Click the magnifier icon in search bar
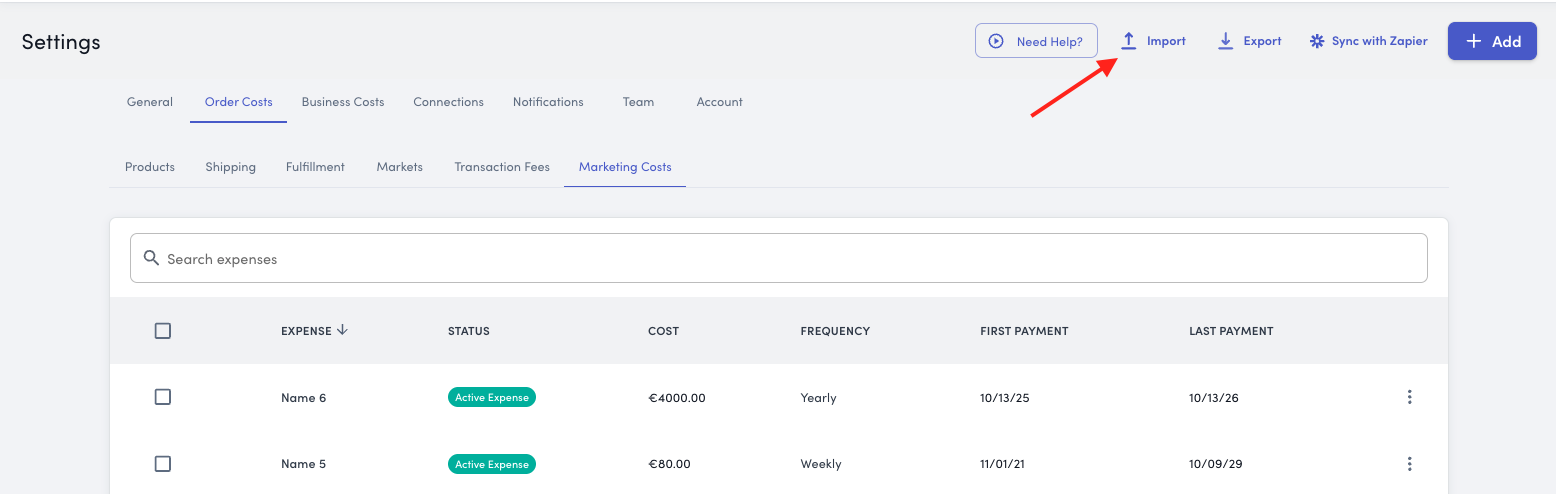 click(152, 258)
